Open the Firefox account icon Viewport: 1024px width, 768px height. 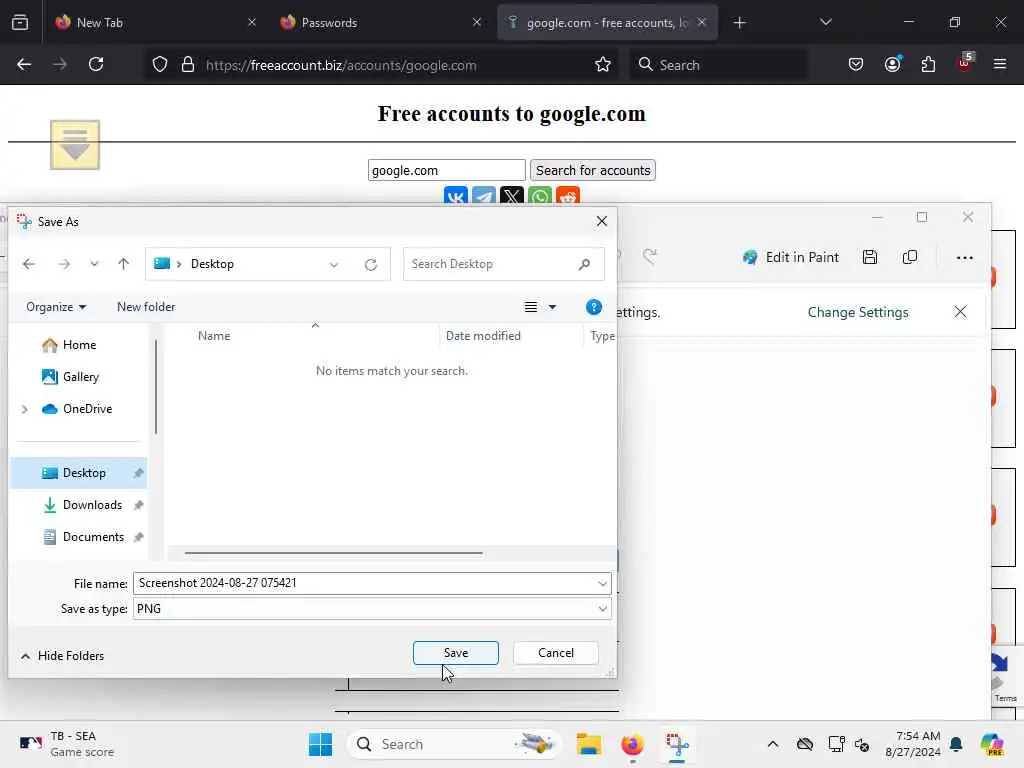pos(892,64)
